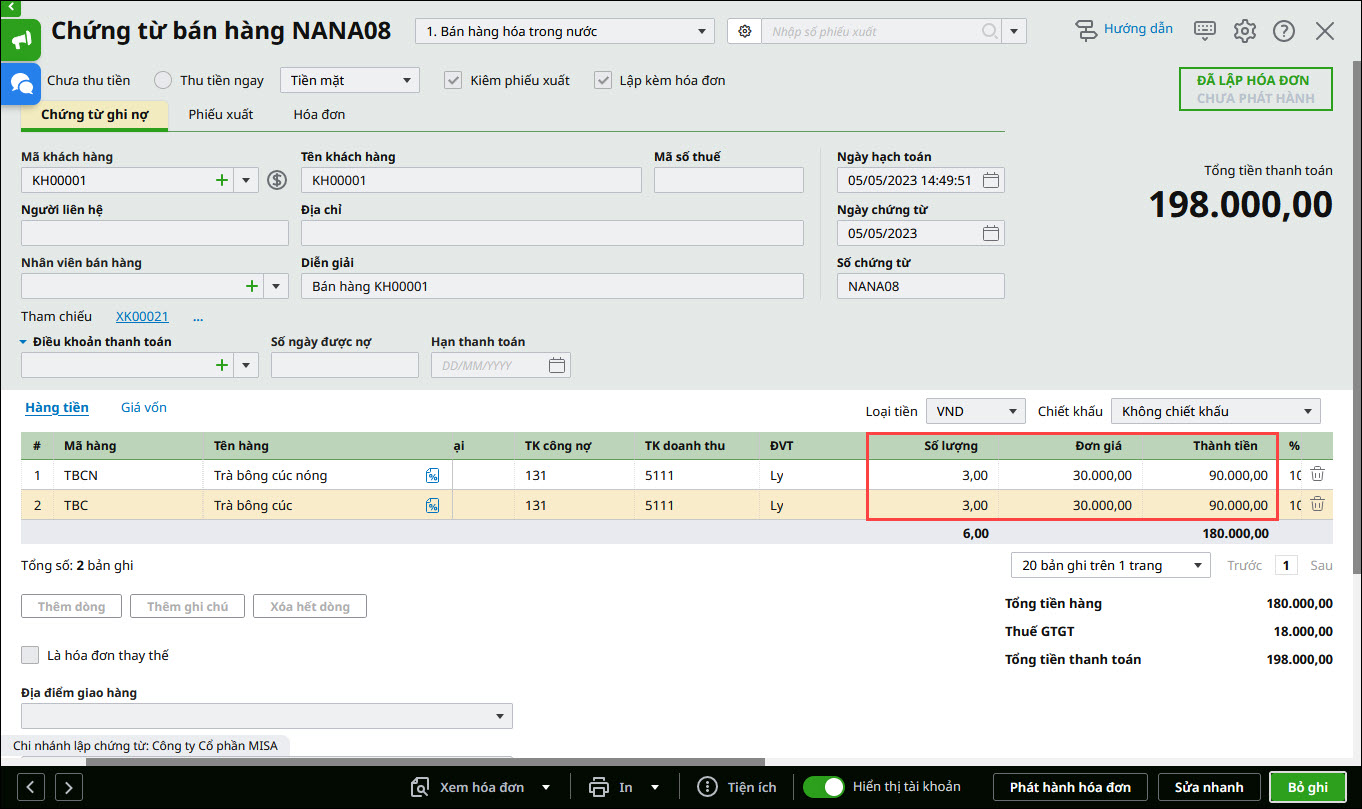Open the Tiền mặt payment method dropdown
1362x809 pixels.
point(349,80)
